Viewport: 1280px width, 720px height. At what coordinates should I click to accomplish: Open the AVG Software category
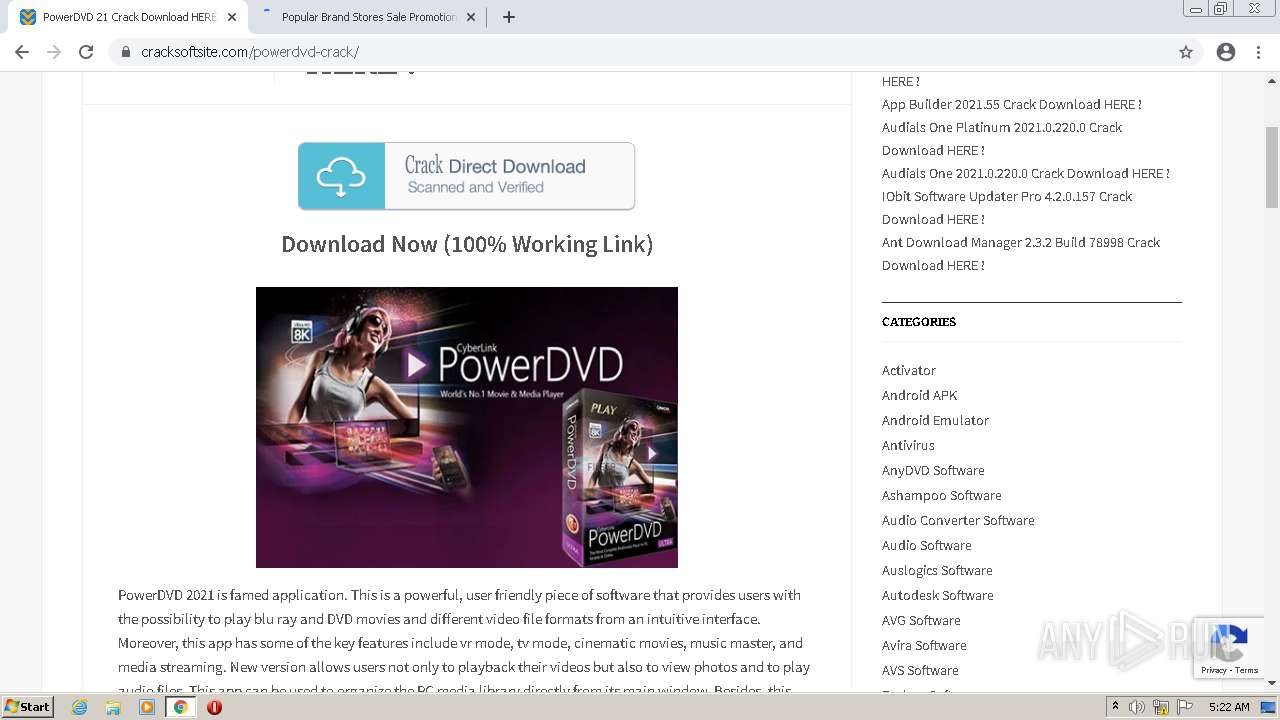(921, 620)
